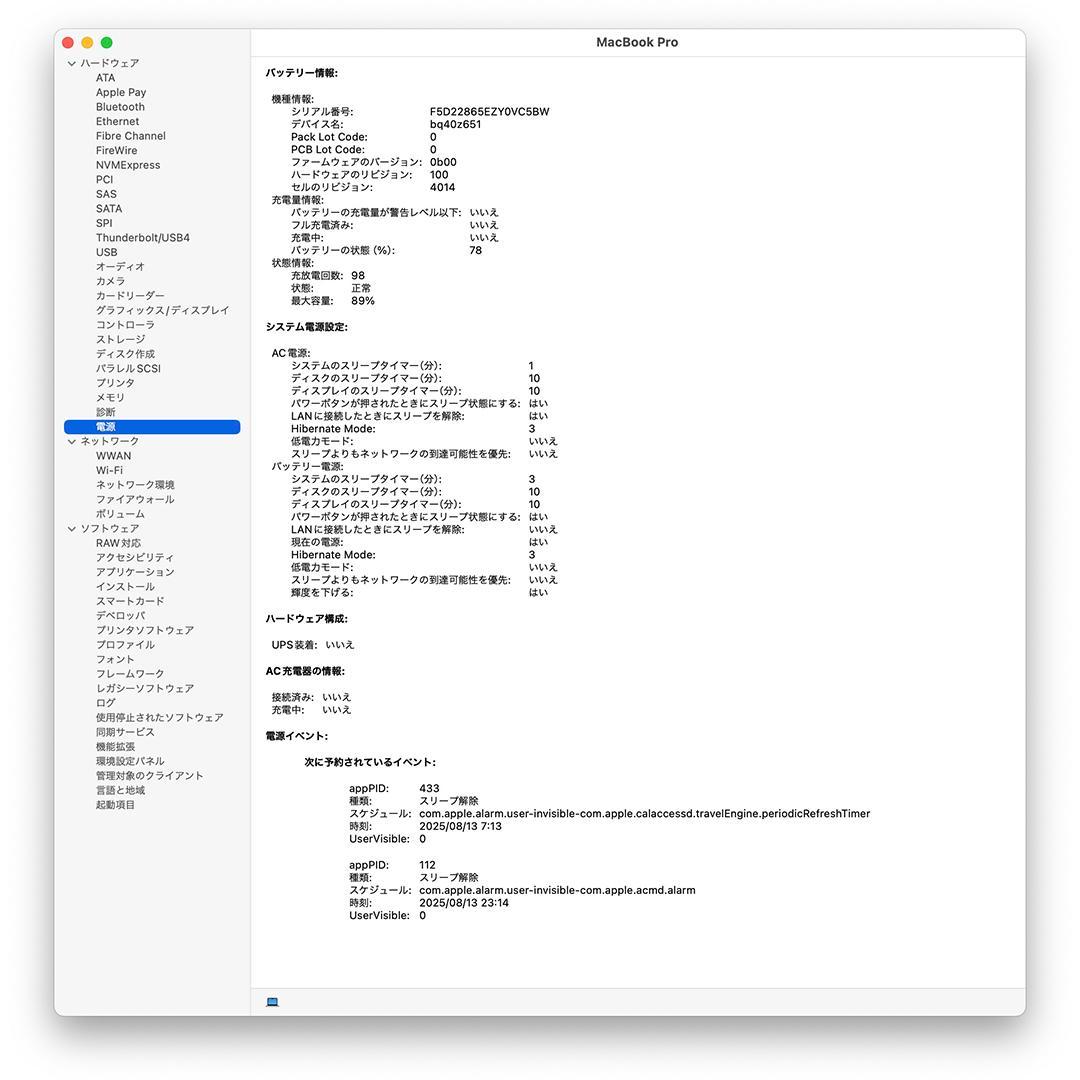Select グラフィックス/ディスプレイ in the sidebar

click(x=162, y=311)
